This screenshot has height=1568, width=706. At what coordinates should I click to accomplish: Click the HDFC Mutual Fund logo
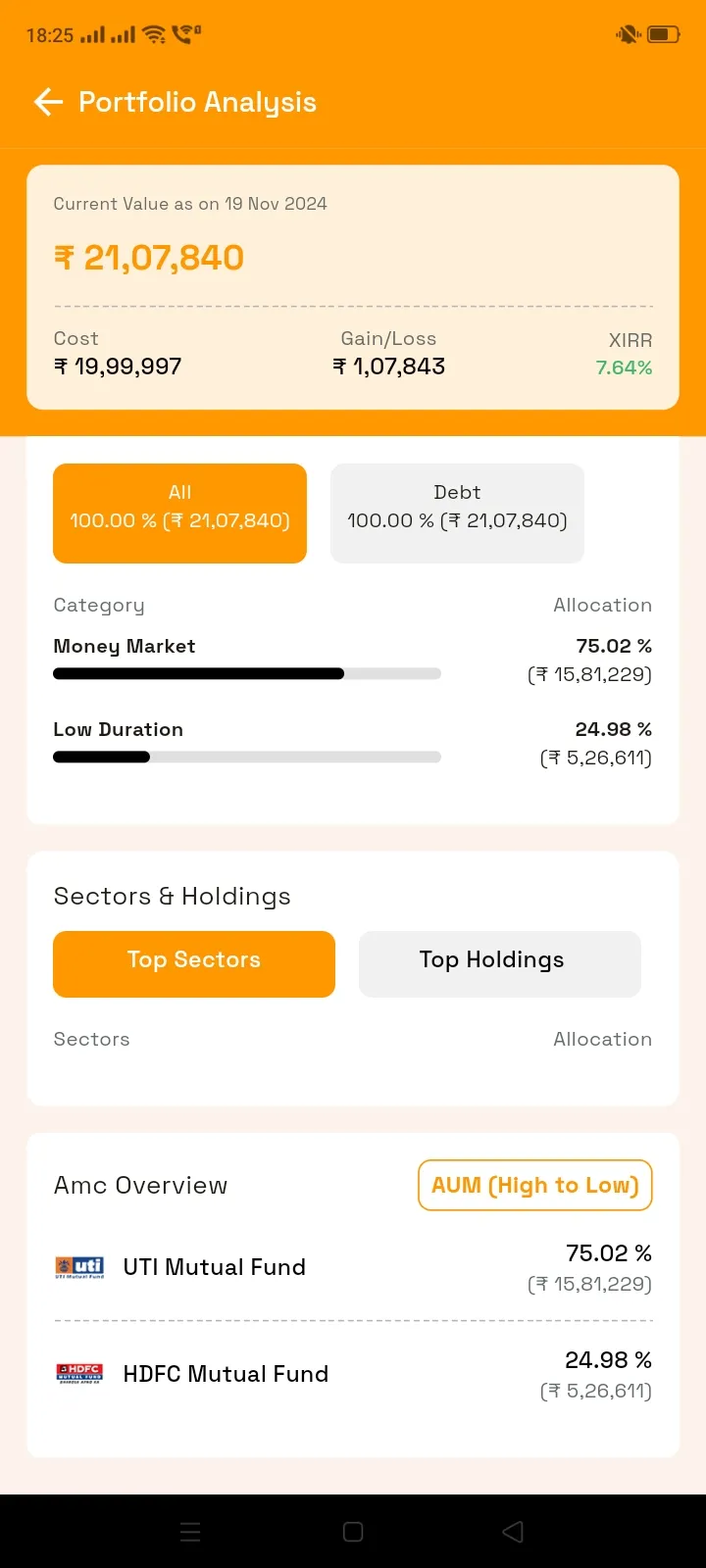tap(79, 1374)
